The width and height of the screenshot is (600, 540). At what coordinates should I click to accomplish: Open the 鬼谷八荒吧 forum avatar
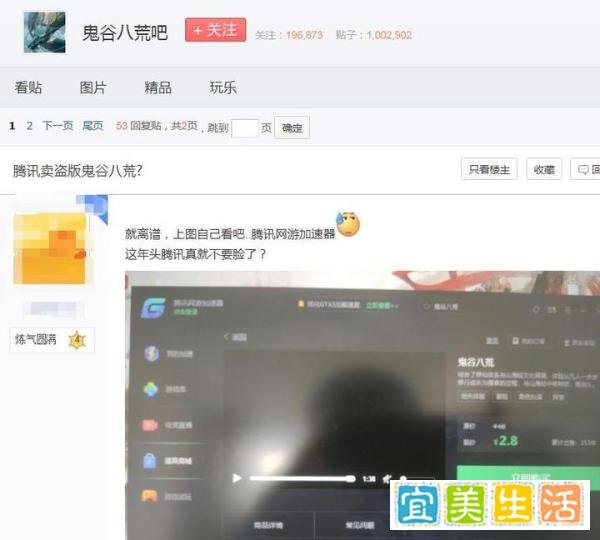[x=44, y=32]
